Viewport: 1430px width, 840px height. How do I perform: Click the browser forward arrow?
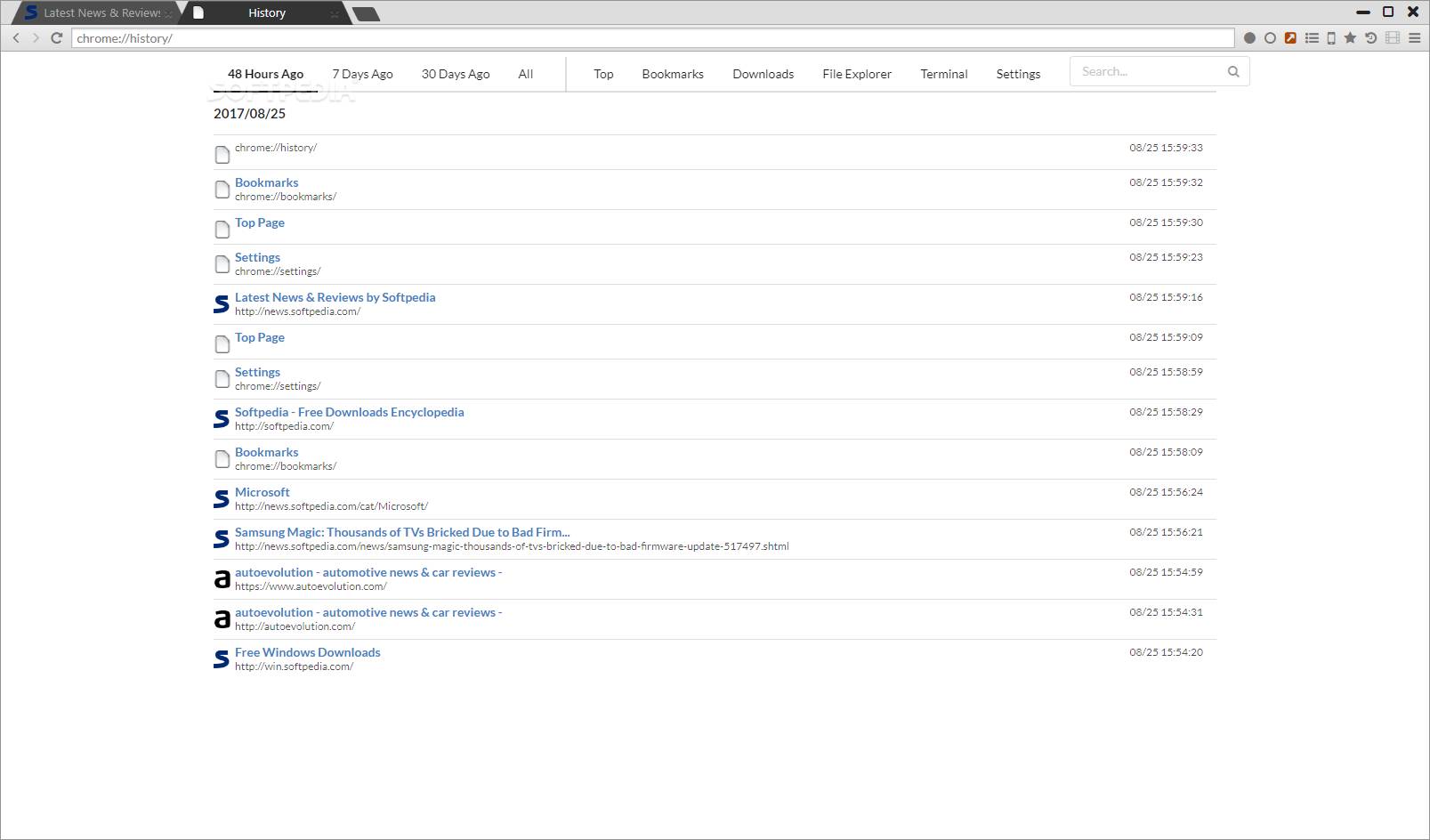36,38
